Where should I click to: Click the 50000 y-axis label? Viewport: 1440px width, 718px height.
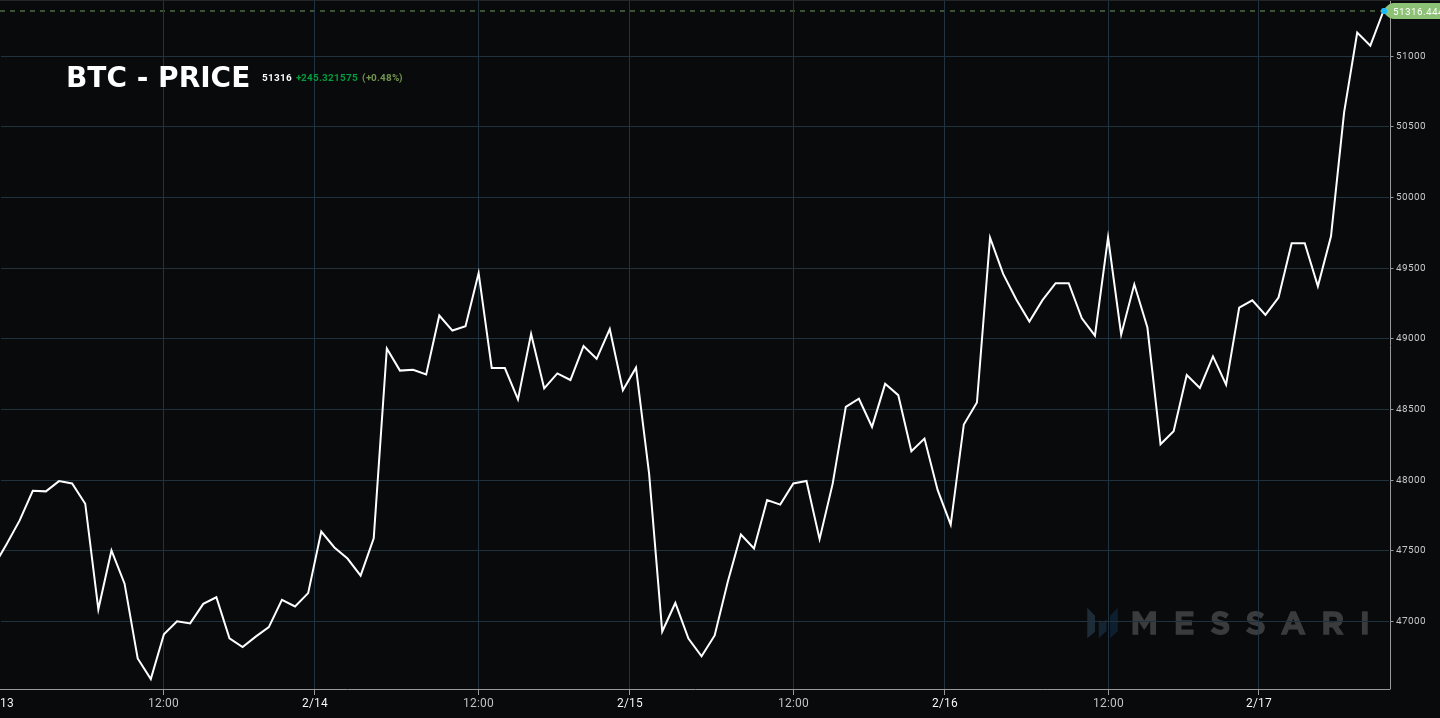(1411, 197)
